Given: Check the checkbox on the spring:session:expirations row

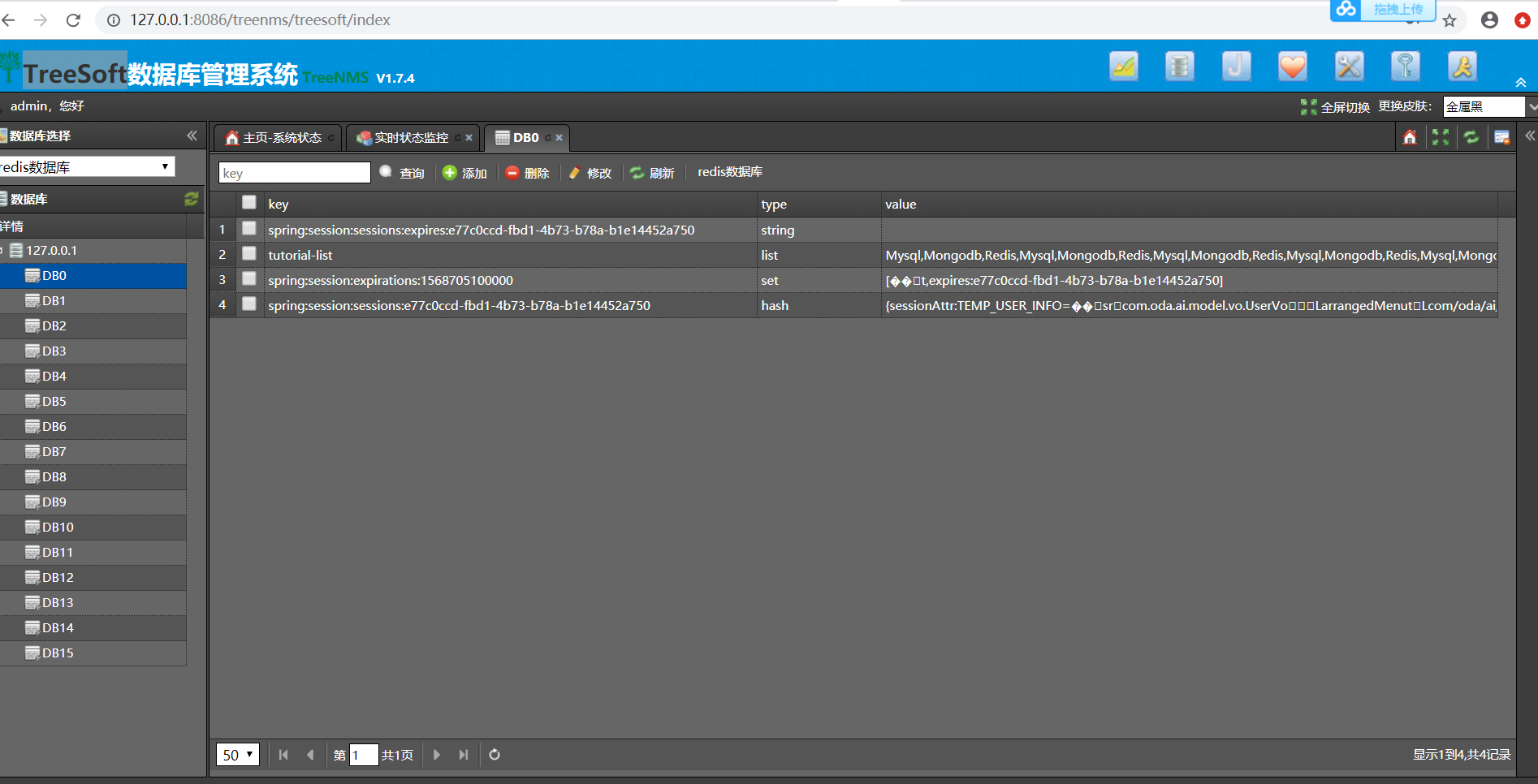Looking at the screenshot, I should tap(249, 278).
